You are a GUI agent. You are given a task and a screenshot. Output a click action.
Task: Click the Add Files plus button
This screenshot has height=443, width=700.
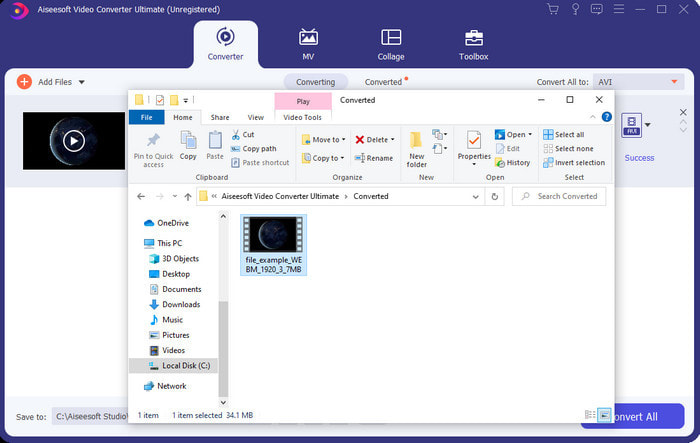pos(24,82)
